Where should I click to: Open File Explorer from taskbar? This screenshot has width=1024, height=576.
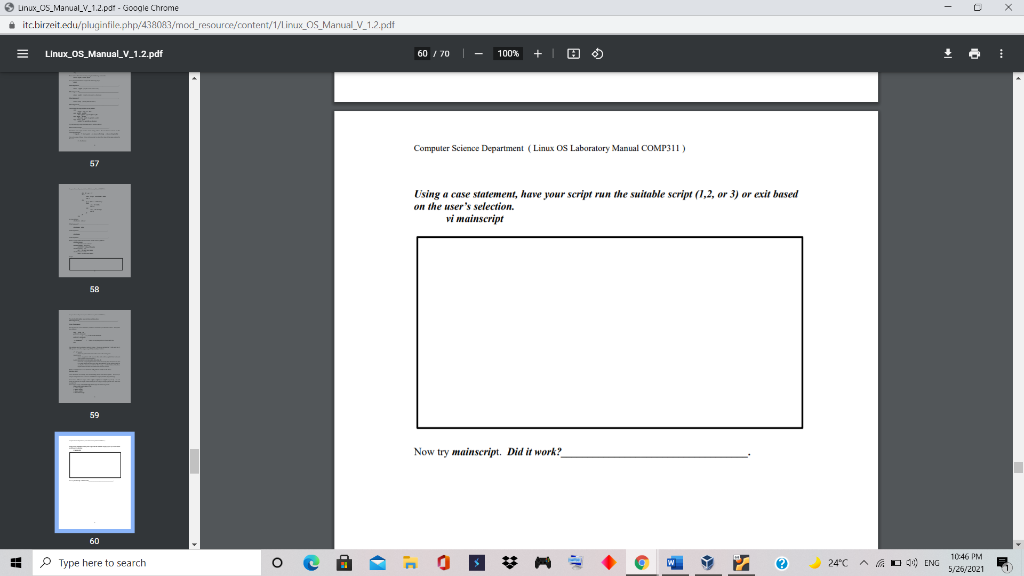[410, 562]
